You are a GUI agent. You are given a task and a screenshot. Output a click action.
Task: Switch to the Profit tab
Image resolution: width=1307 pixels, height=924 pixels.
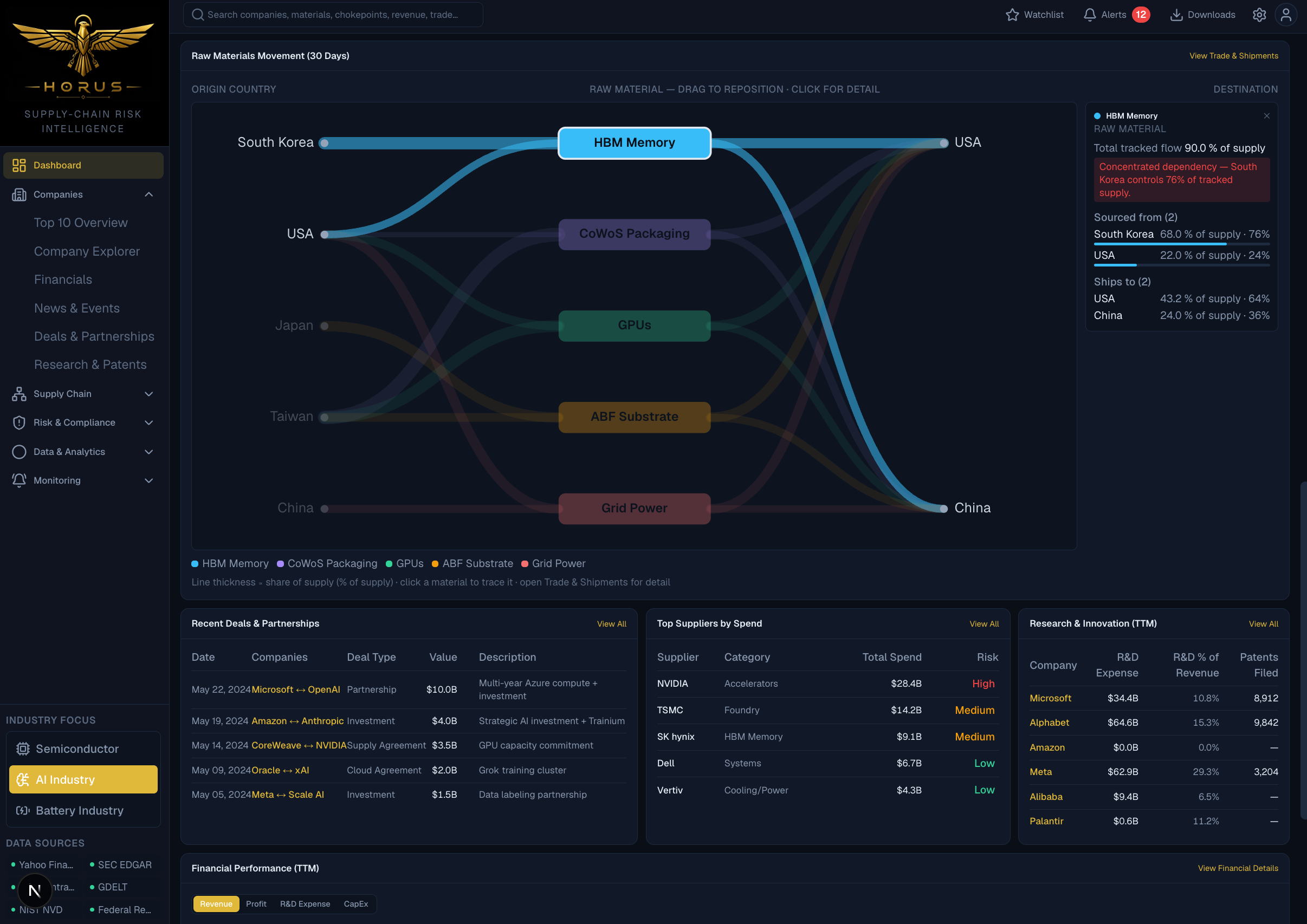click(256, 903)
